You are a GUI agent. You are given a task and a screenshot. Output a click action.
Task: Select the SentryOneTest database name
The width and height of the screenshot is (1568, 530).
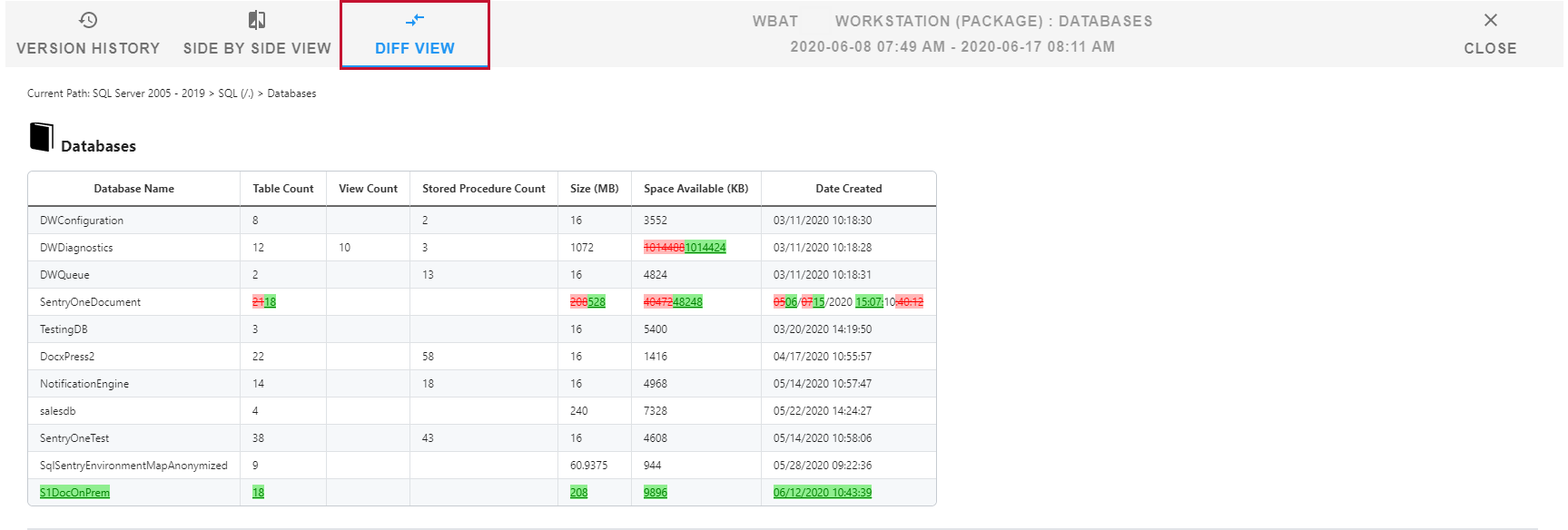coord(74,438)
